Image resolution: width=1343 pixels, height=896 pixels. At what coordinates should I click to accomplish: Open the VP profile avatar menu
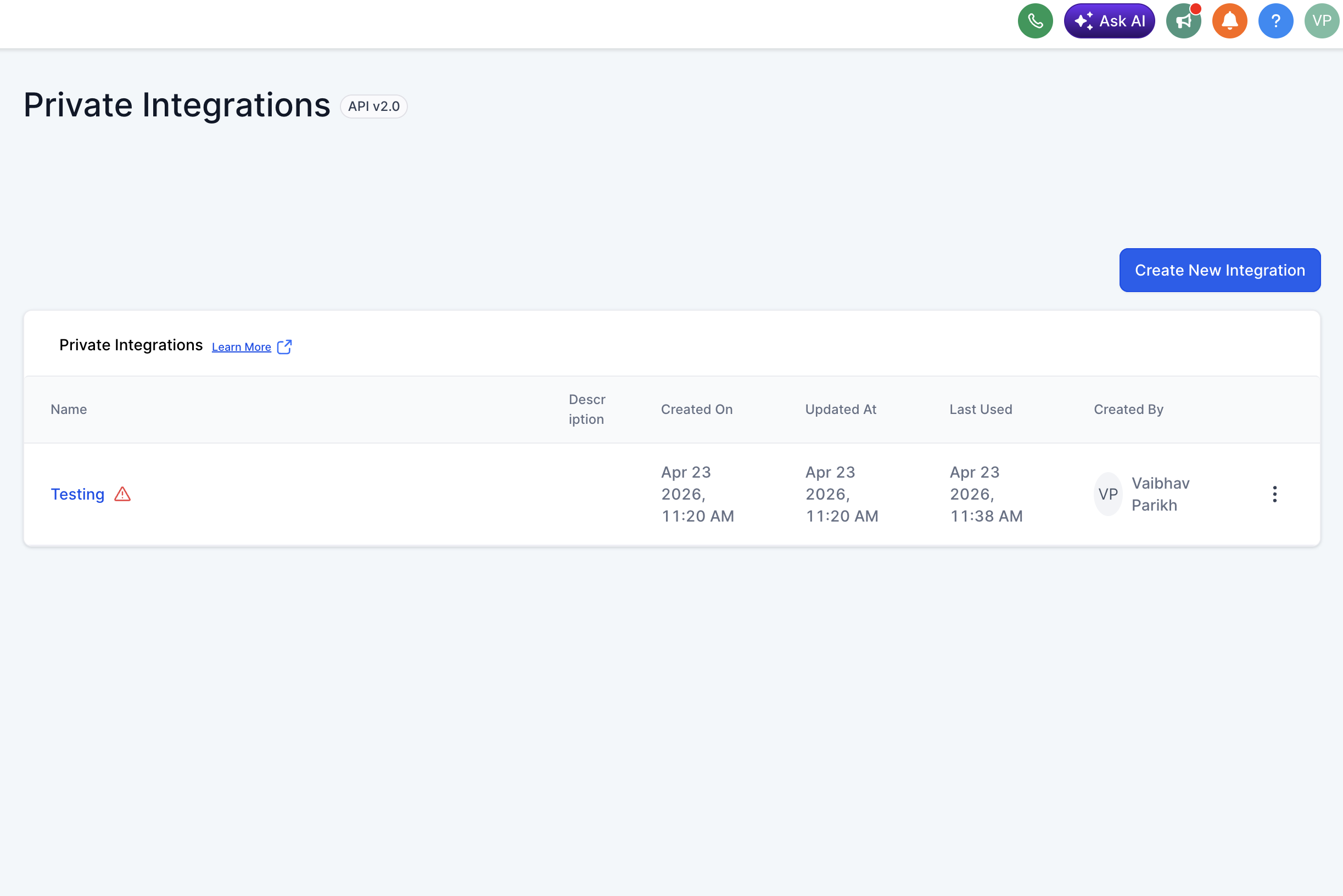(x=1321, y=21)
